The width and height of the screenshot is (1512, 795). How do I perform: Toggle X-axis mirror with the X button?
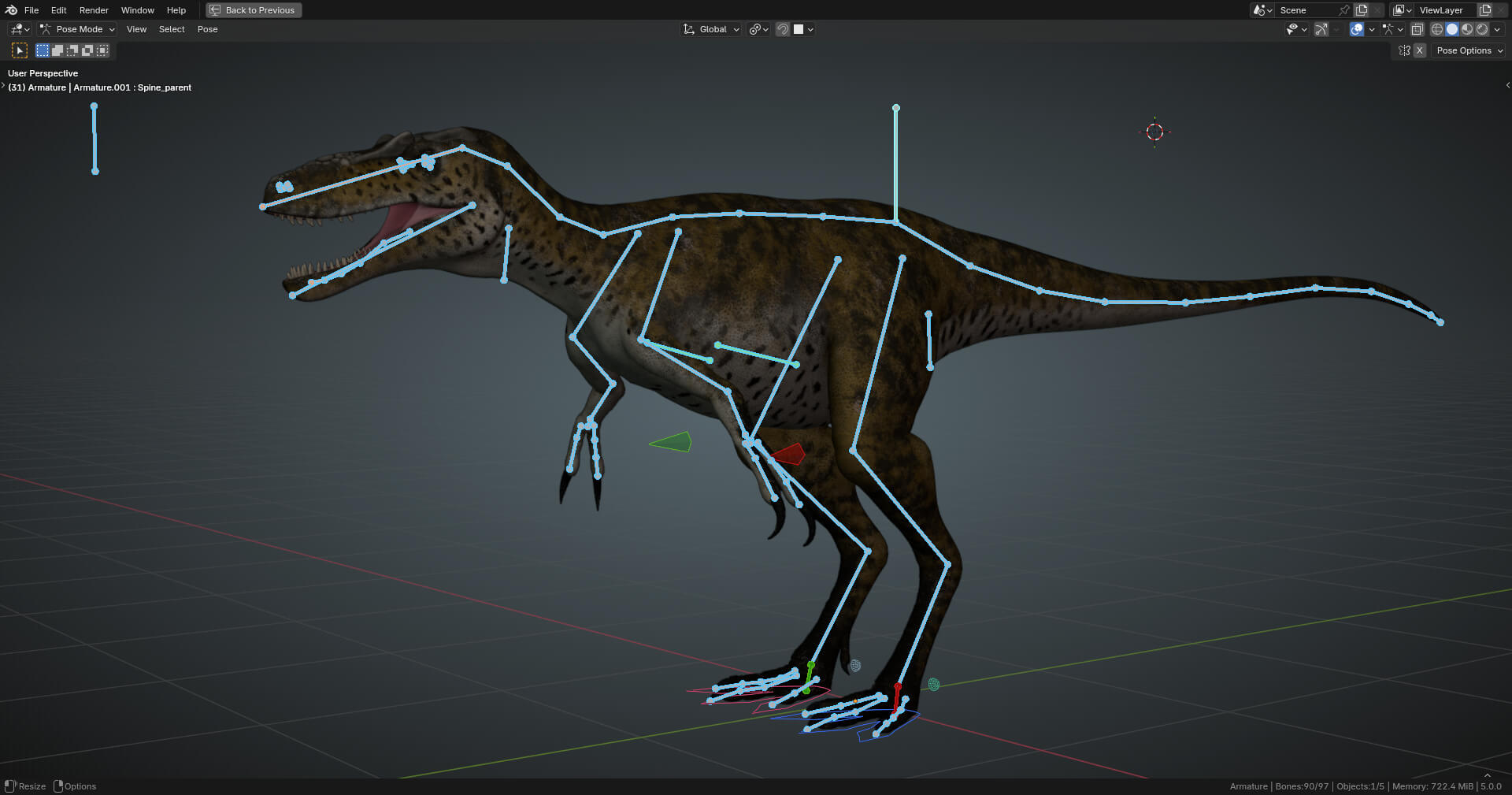(x=1419, y=50)
